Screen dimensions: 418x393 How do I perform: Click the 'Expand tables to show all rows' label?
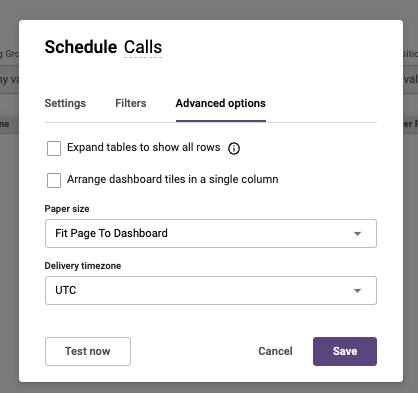point(144,147)
